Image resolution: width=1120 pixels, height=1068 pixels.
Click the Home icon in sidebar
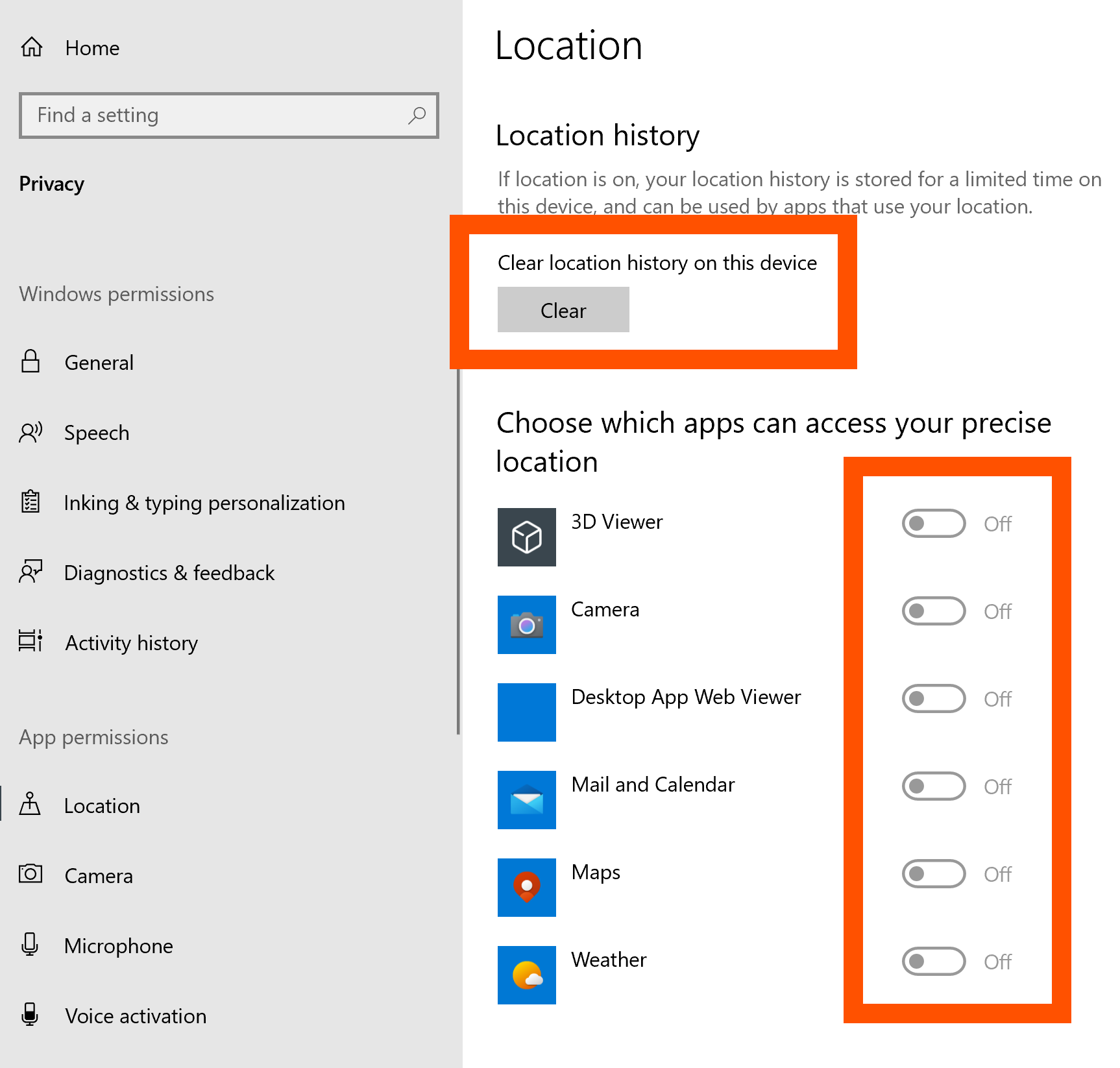(x=32, y=47)
